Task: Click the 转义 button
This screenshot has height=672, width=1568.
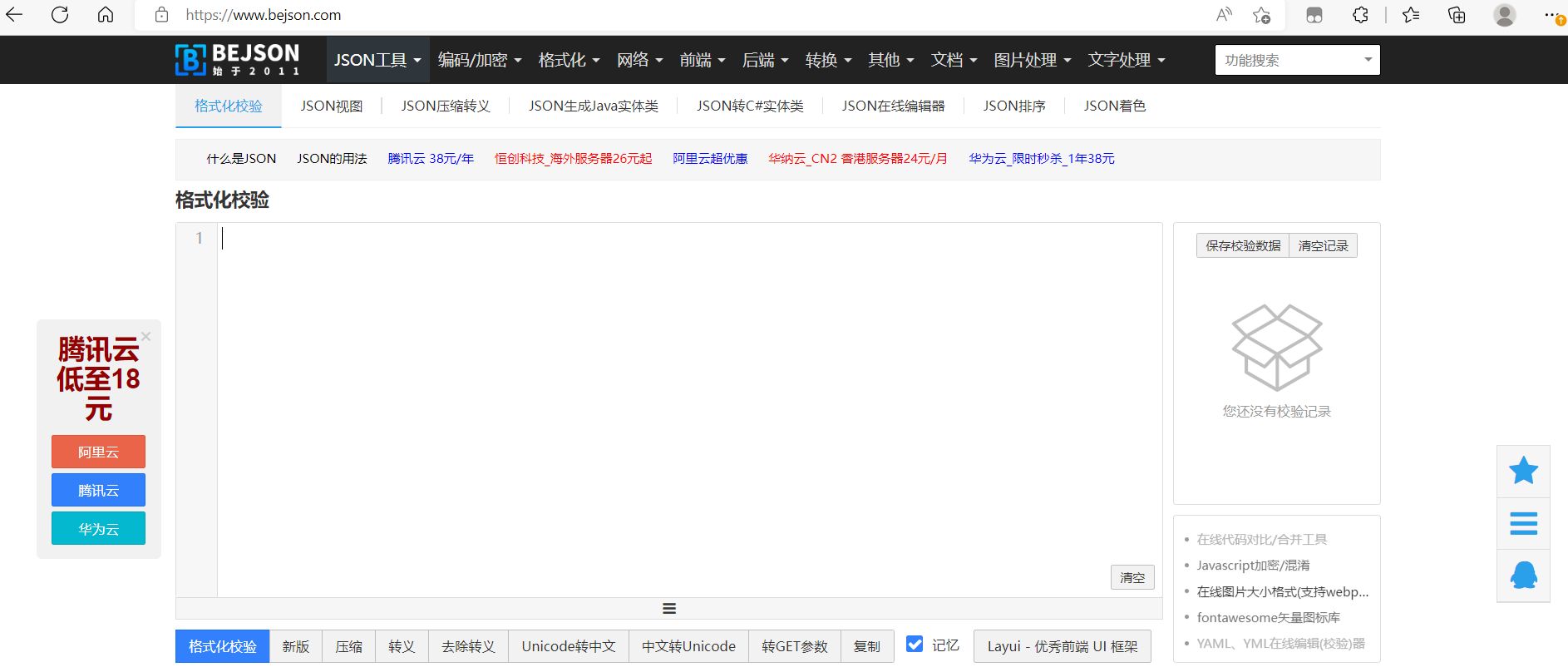Action: click(x=402, y=646)
